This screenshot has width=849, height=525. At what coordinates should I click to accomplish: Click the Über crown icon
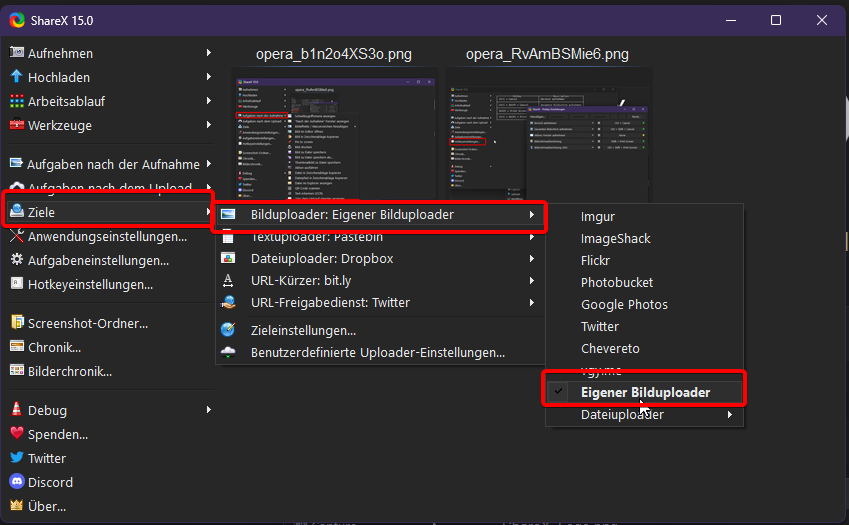[17, 506]
